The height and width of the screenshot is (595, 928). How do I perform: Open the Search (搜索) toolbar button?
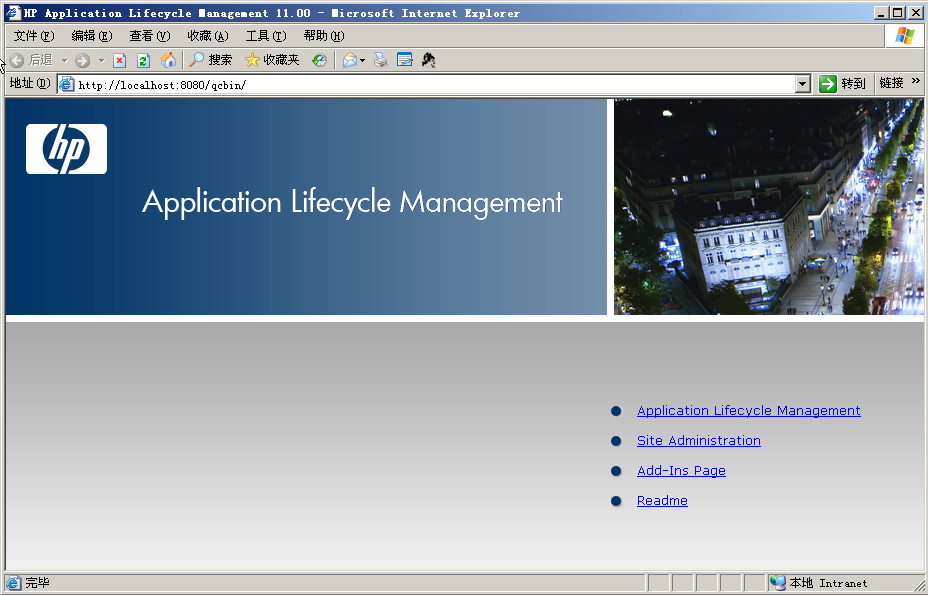point(211,60)
